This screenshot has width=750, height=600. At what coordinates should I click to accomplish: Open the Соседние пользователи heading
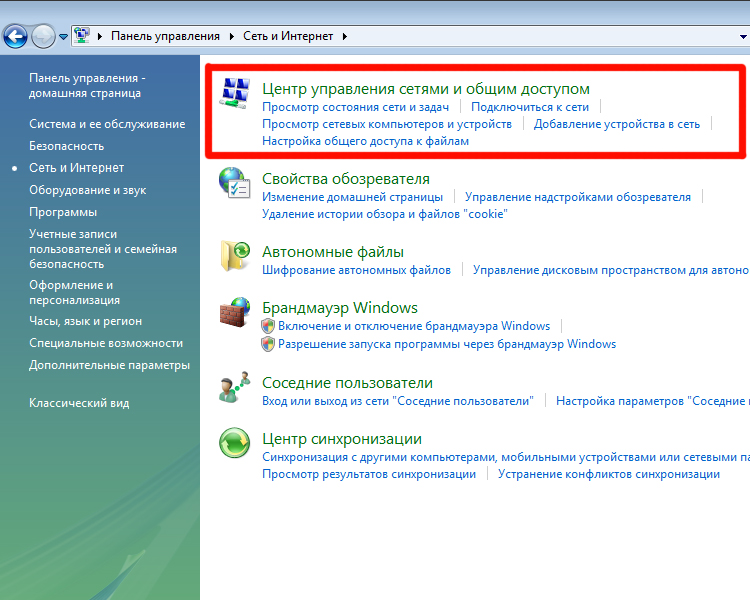347,383
